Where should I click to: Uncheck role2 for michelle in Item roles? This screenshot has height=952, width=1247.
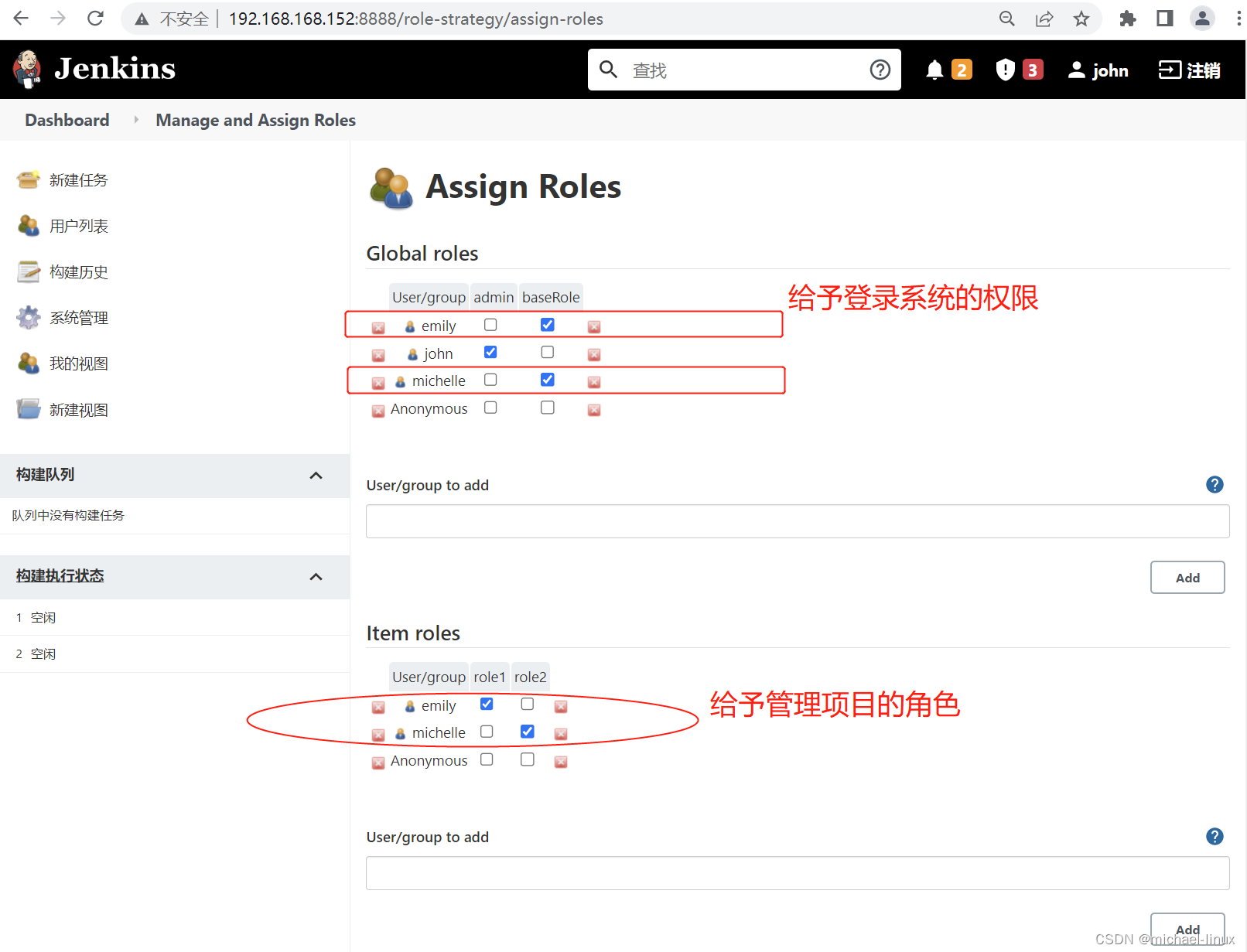(x=528, y=732)
